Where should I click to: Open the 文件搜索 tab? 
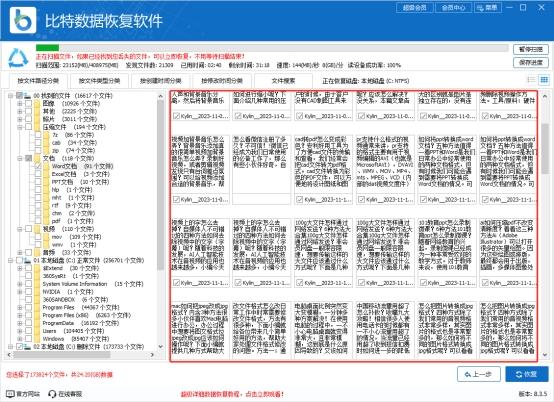pyautogui.click(x=283, y=81)
